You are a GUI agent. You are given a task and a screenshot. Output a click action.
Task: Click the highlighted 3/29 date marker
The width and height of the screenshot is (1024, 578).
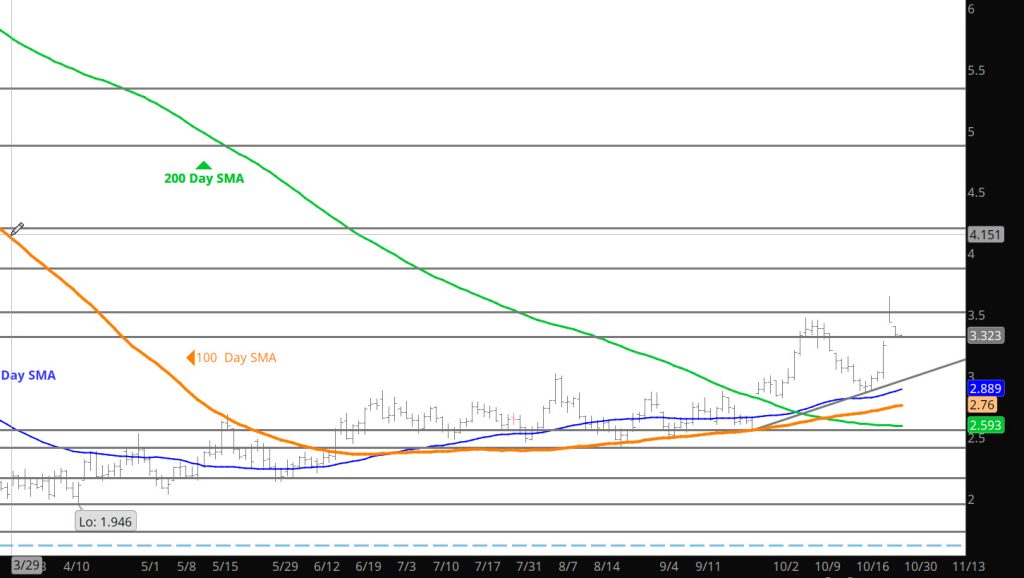tap(26, 566)
